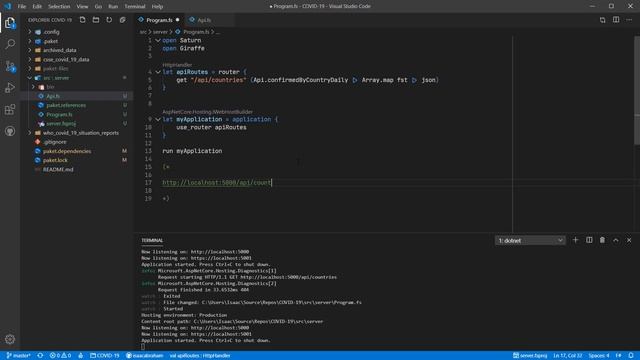Open Program.fs in the file tree
Viewport: 640px width, 360px height.
pos(78,115)
